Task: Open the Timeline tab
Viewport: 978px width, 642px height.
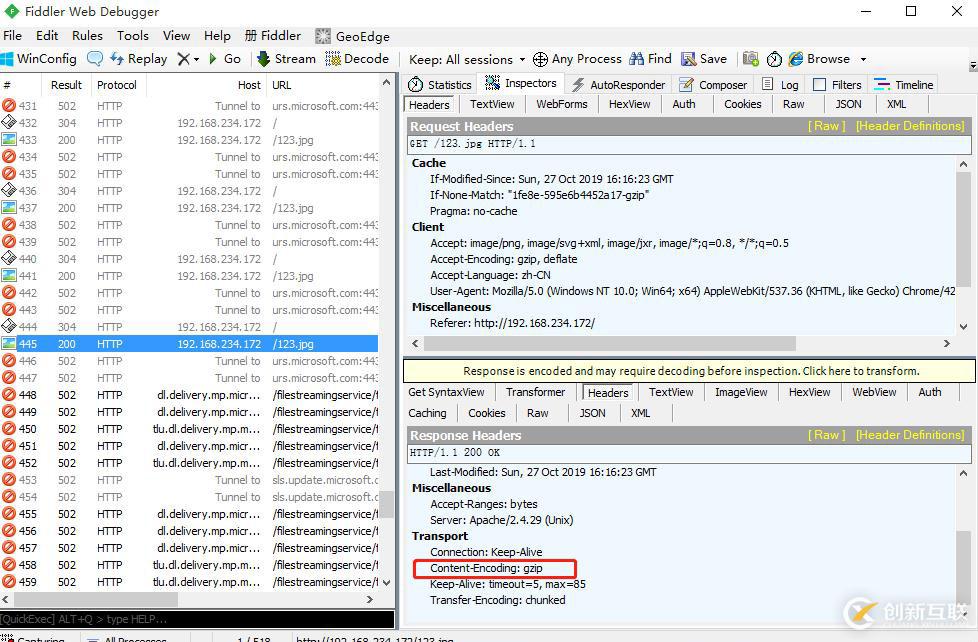Action: 904,84
